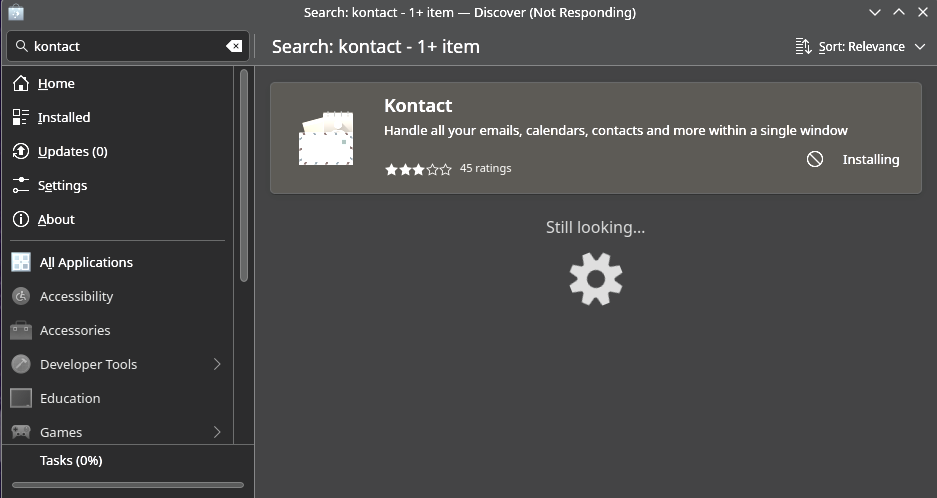
Task: Click the Installed apps icon
Action: click(21, 118)
